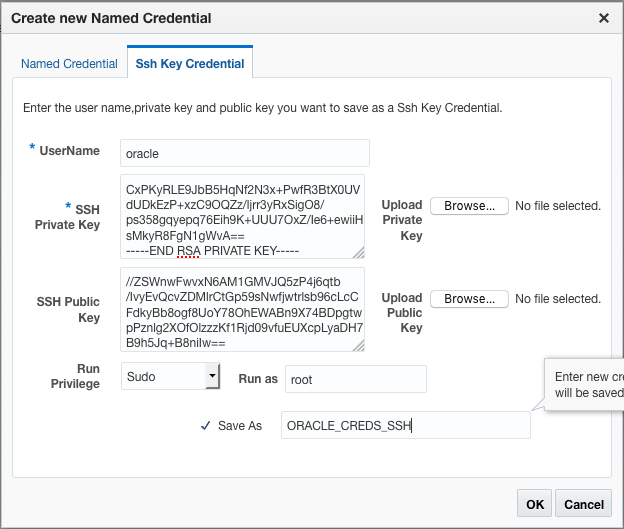This screenshot has width=624, height=529.
Task: Click the UserName input field
Action: (244, 153)
